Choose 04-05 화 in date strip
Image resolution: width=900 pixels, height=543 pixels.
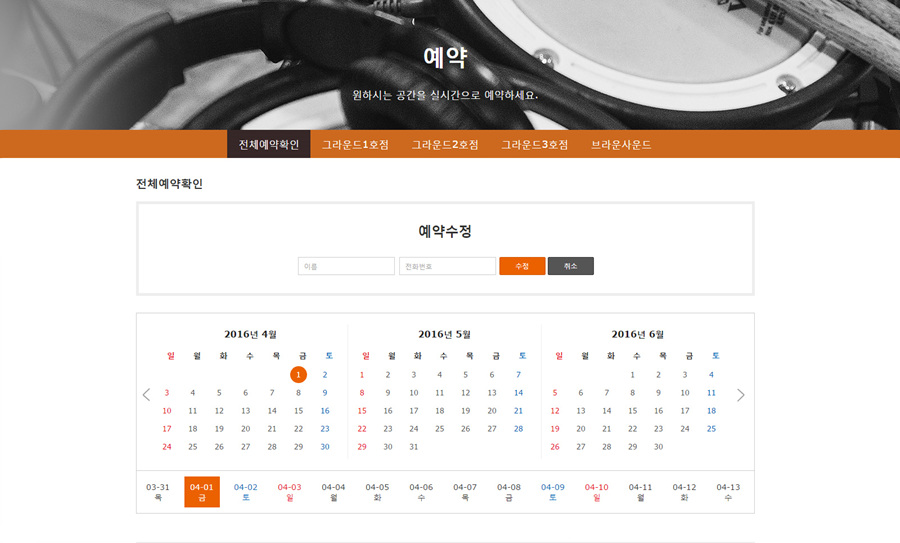point(377,492)
